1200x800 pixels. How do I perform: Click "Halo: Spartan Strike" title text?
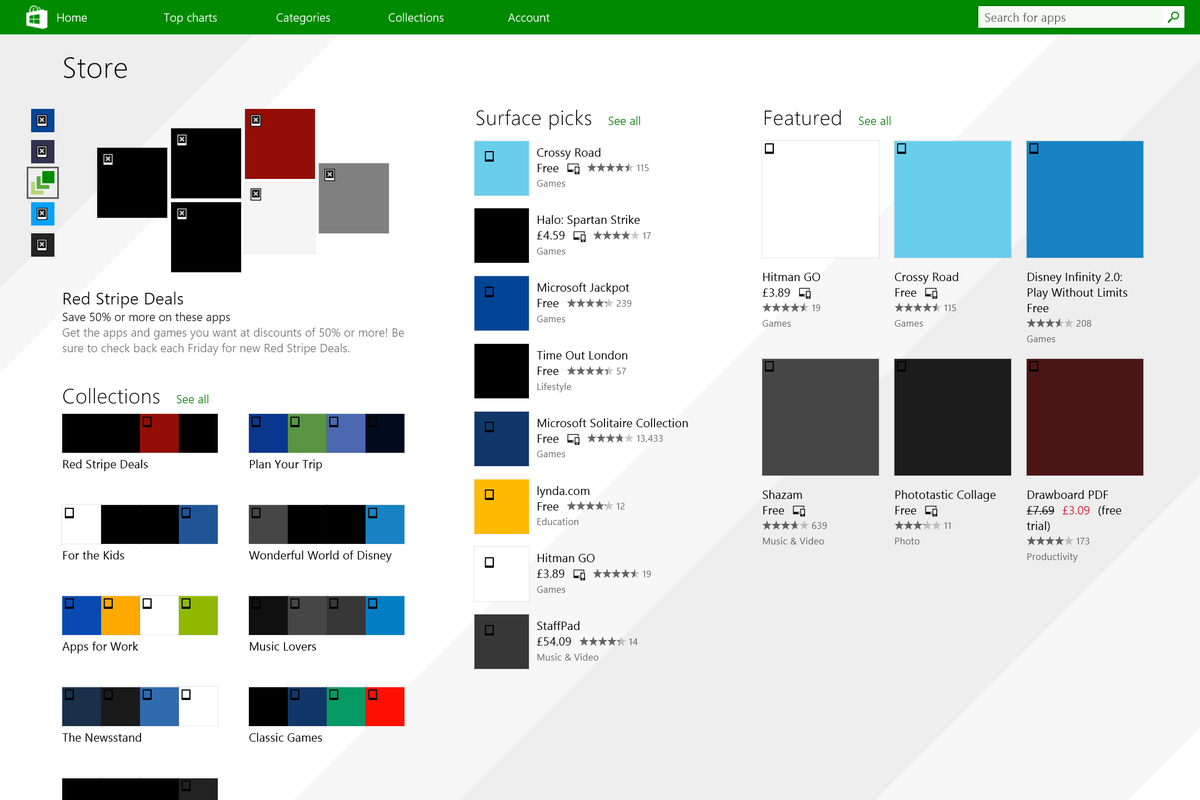(588, 220)
